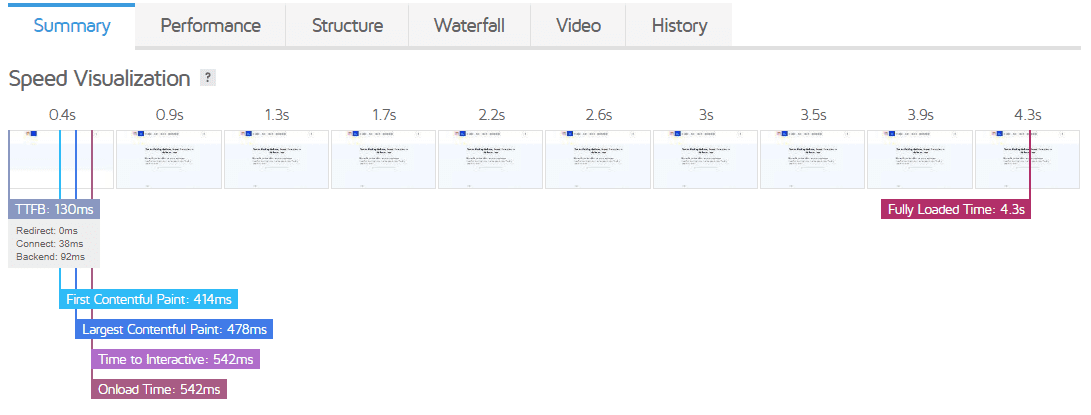The image size is (1091, 415).
Task: Select the Waterfall tab
Action: (469, 26)
